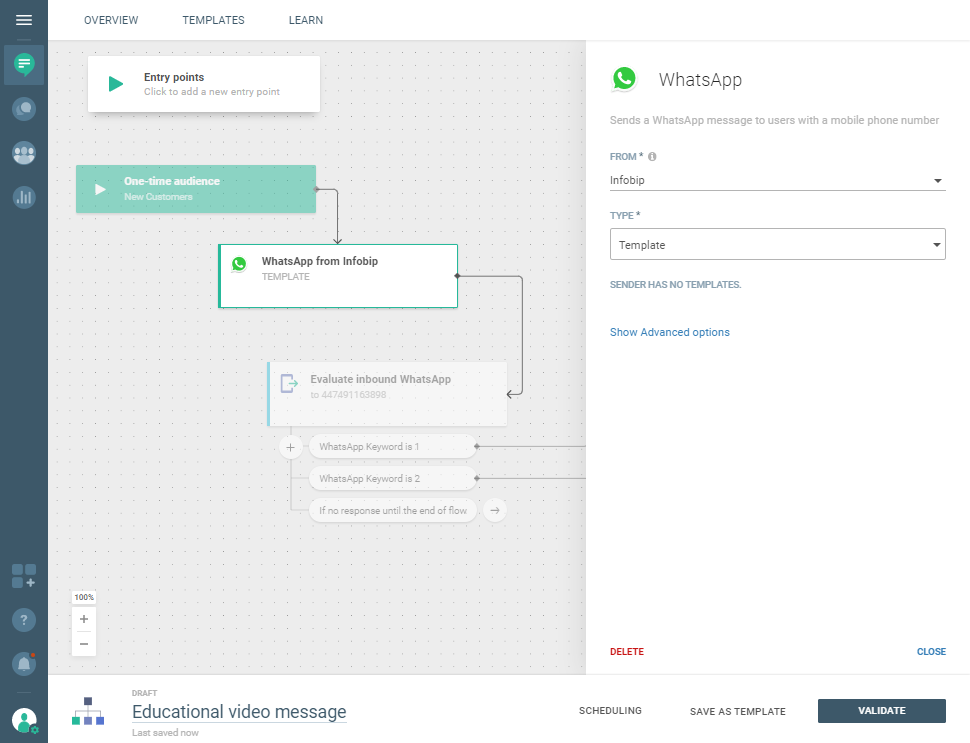Open the analytics bar chart icon
The width and height of the screenshot is (970, 743).
coord(24,197)
